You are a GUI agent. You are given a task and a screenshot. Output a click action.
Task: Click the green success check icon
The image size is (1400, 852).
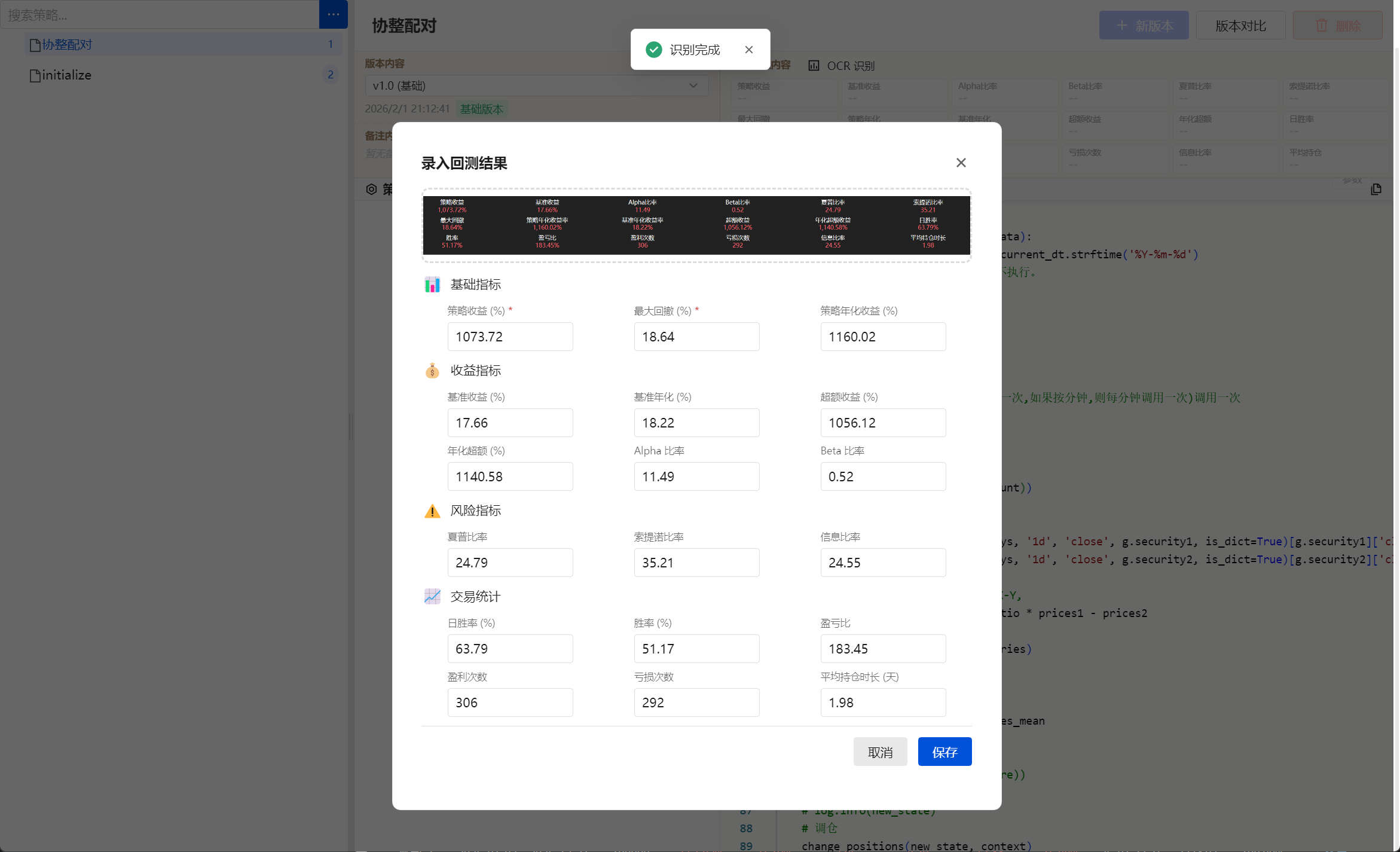[x=654, y=50]
